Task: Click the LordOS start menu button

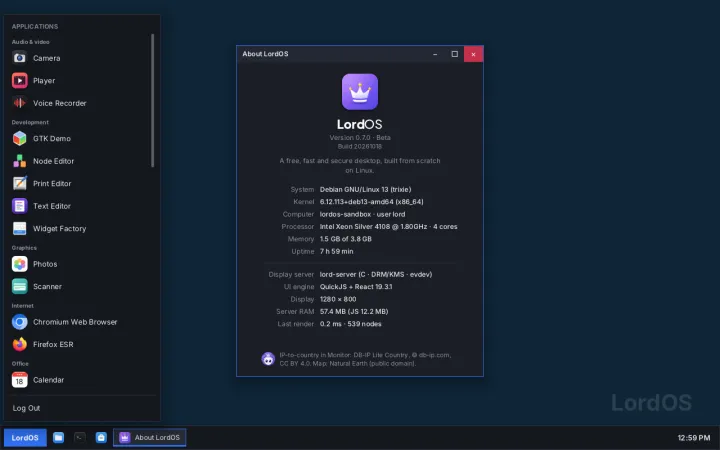Action: [25, 438]
